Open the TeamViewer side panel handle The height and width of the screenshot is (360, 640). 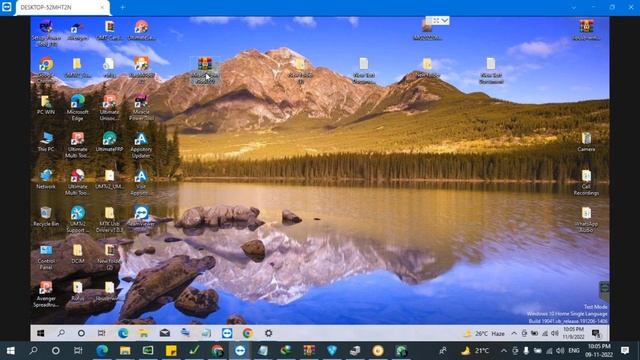(604, 289)
